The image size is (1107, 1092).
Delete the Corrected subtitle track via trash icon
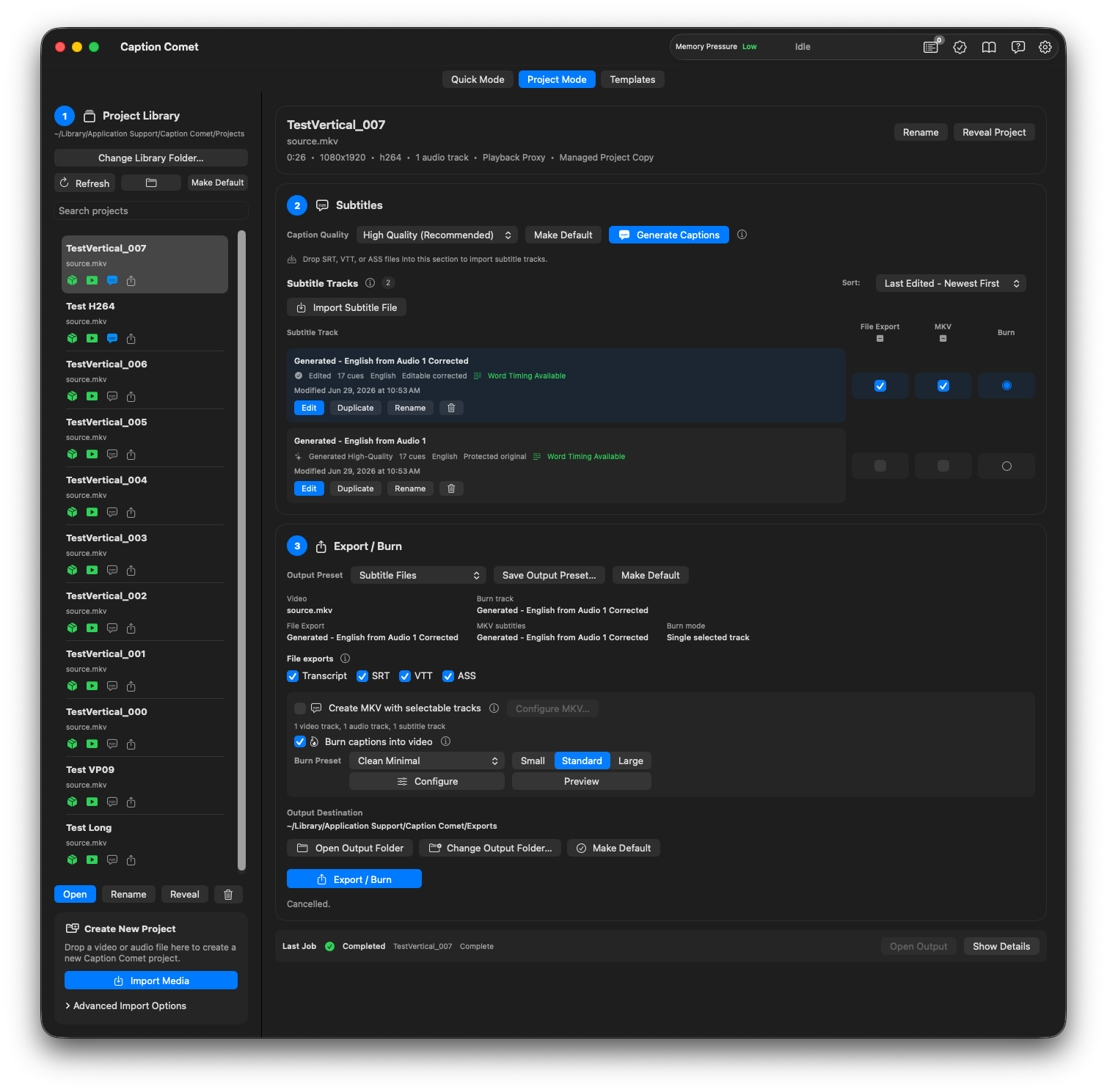click(451, 408)
